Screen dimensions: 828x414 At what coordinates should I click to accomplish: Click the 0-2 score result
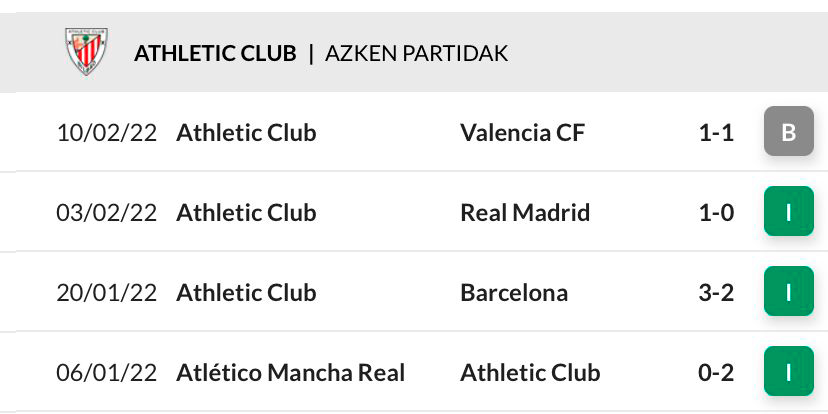716,373
